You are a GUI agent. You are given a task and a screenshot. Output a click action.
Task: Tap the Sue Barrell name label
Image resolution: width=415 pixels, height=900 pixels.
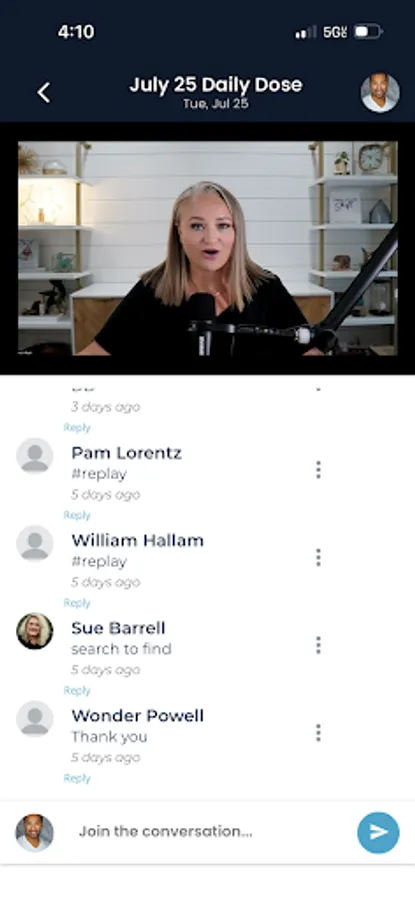(118, 628)
